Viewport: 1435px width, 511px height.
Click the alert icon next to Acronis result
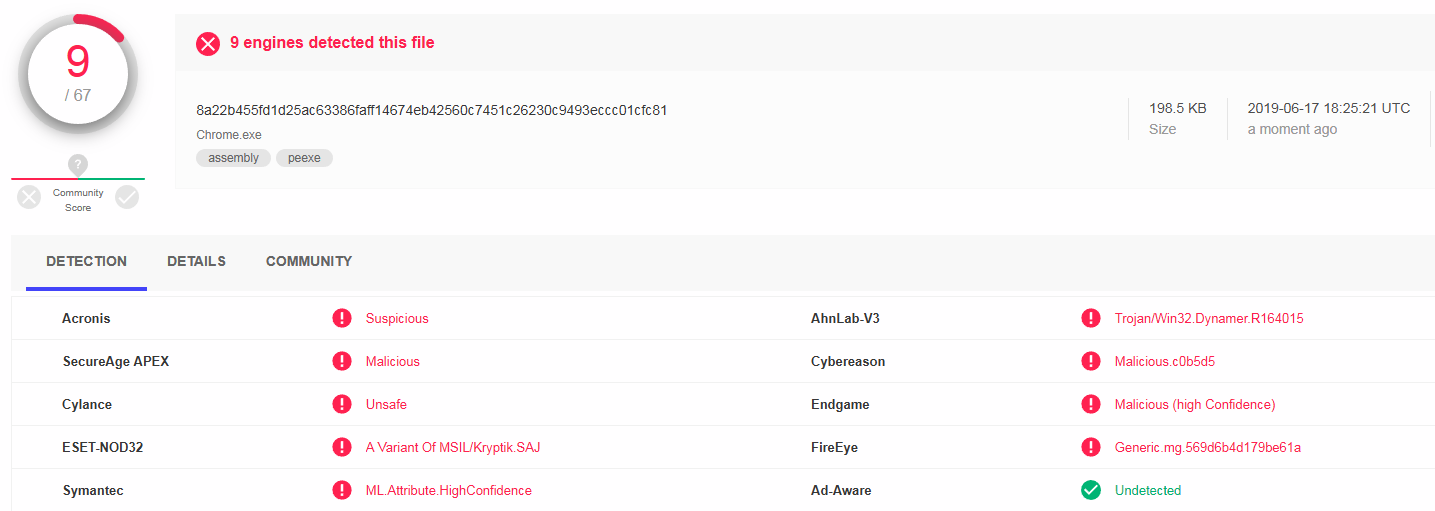click(x=342, y=318)
